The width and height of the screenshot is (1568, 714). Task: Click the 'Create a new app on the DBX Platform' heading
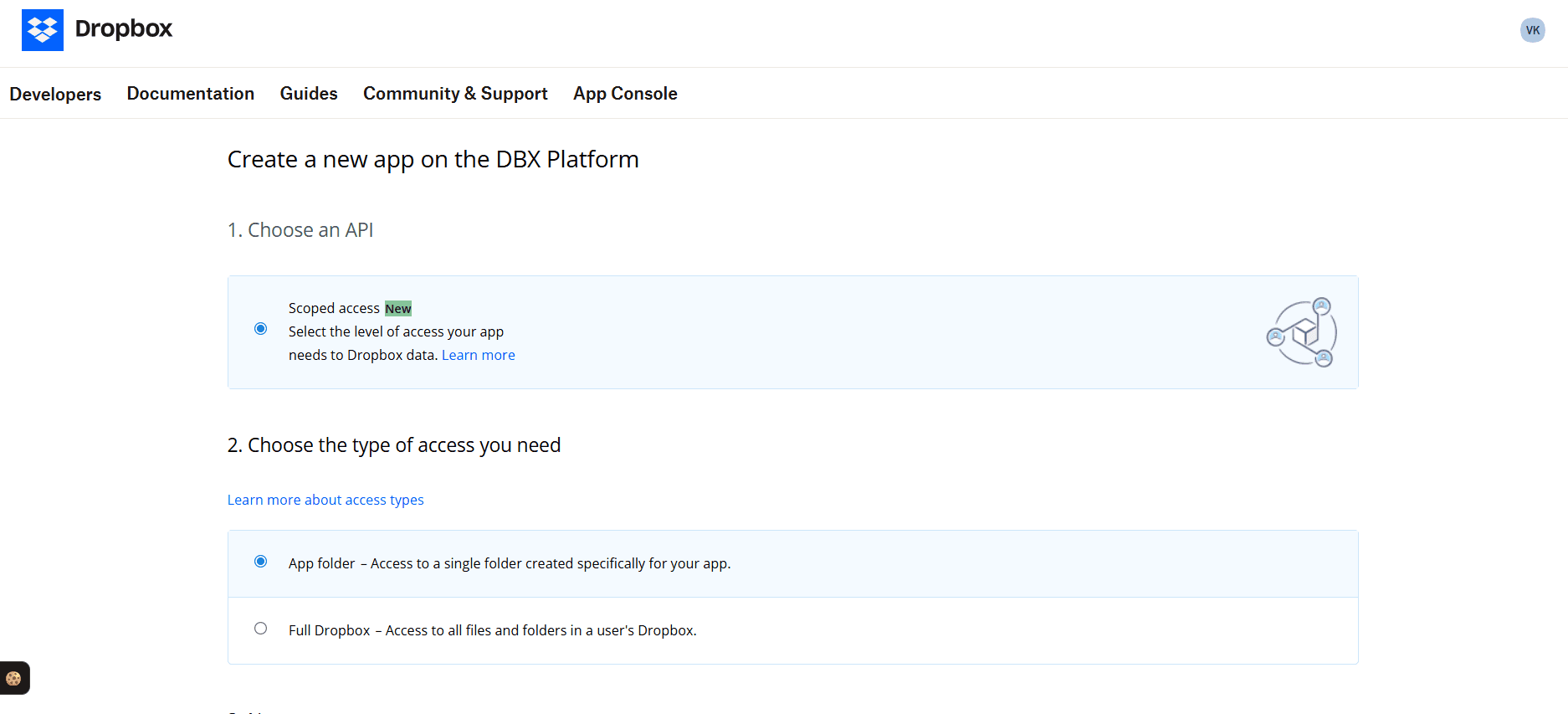point(433,159)
